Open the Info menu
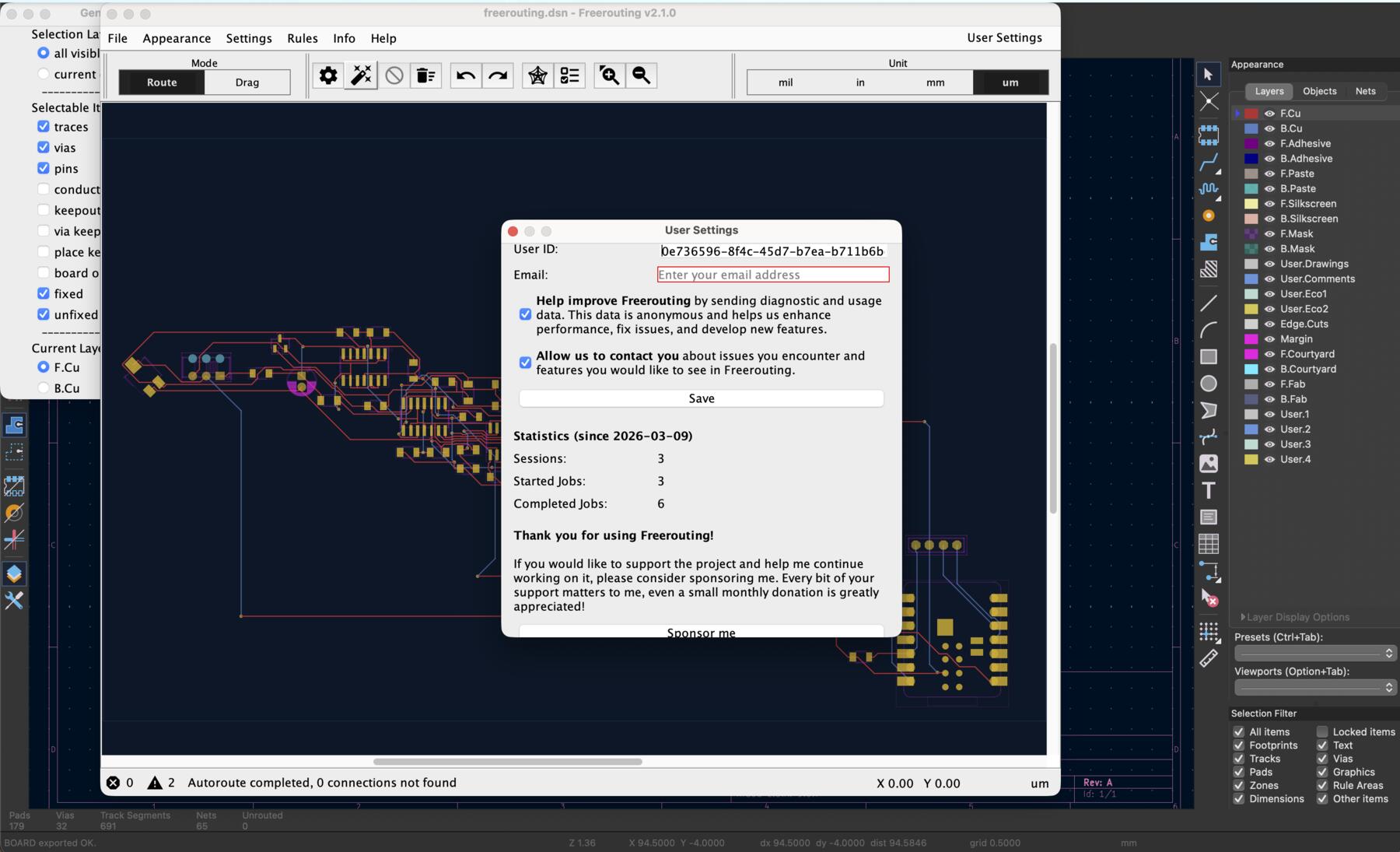Image resolution: width=1400 pixels, height=852 pixels. click(344, 38)
